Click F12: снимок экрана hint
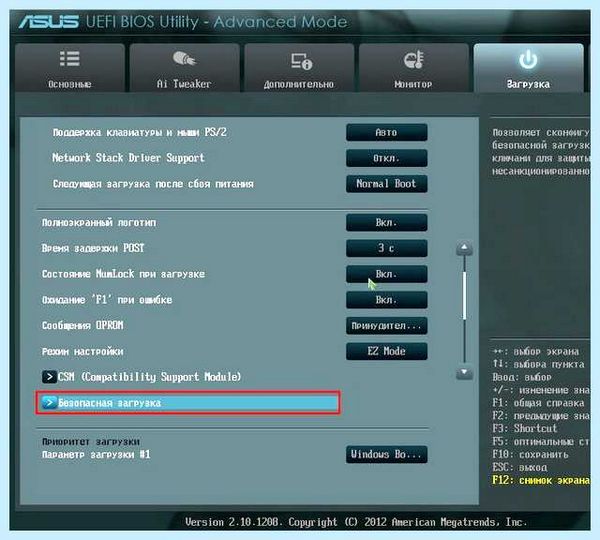The image size is (600, 540). tap(541, 480)
